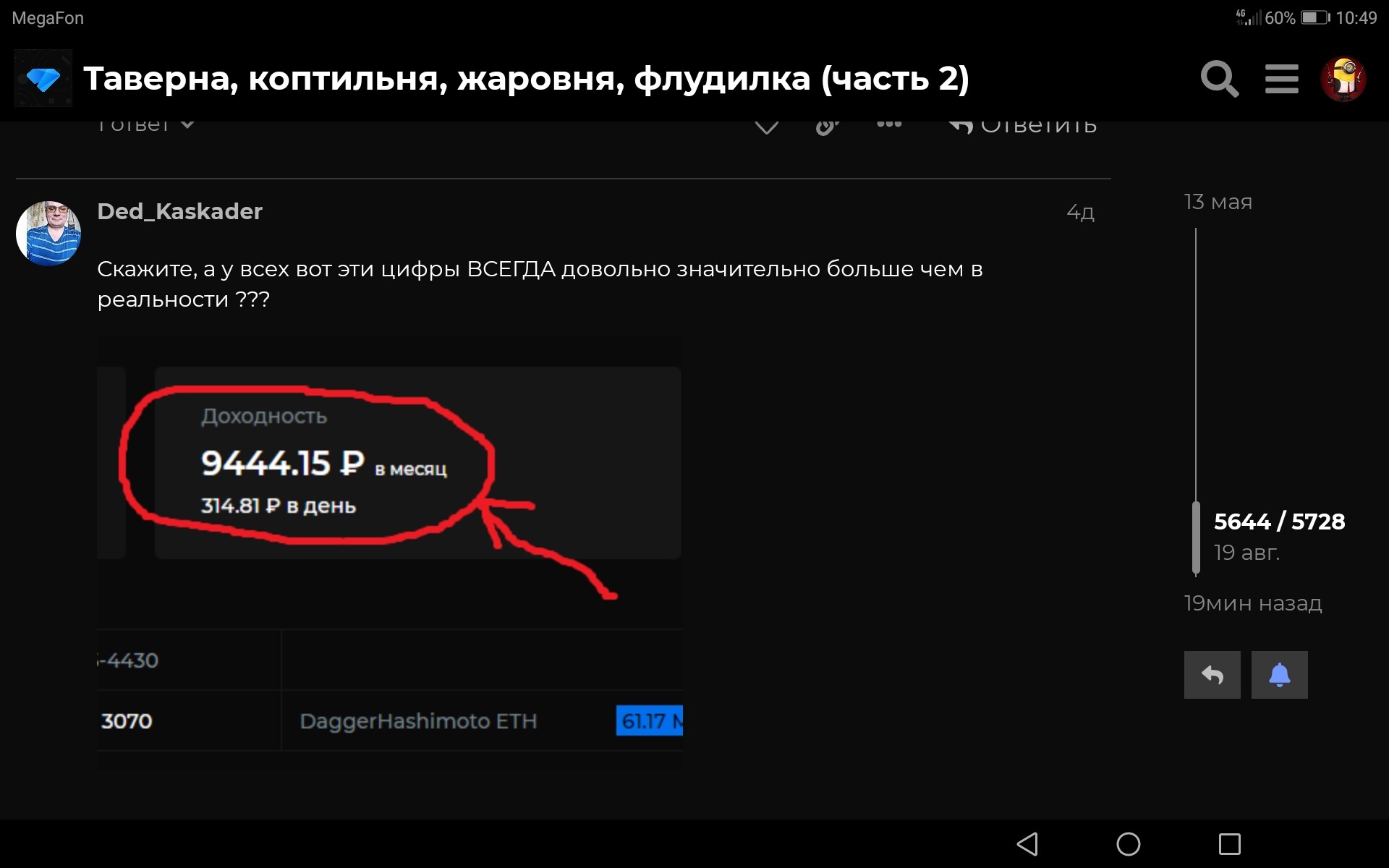The width and height of the screenshot is (1389, 868).
Task: Open the forum search magnifier icon
Action: pos(1220,79)
